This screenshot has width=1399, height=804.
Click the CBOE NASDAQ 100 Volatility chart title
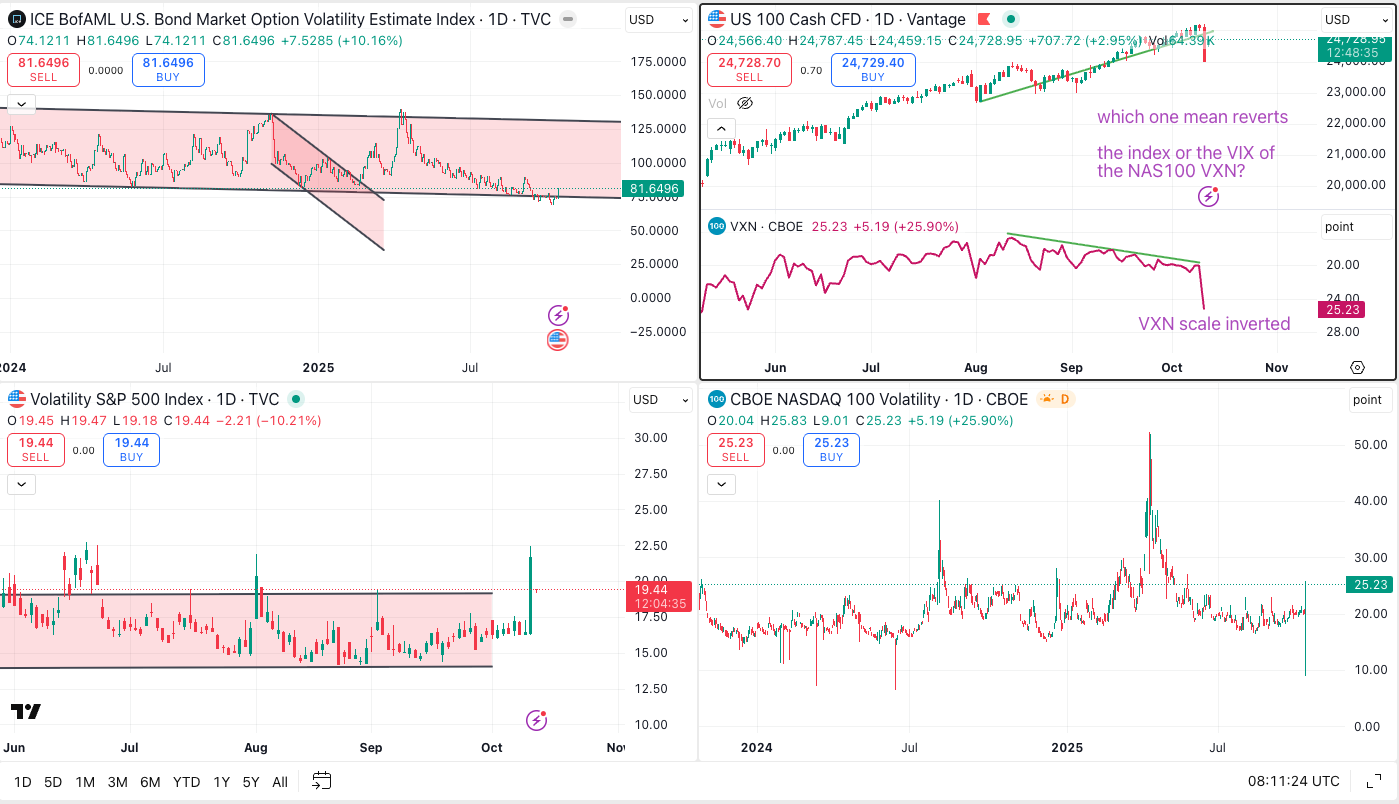[879, 399]
